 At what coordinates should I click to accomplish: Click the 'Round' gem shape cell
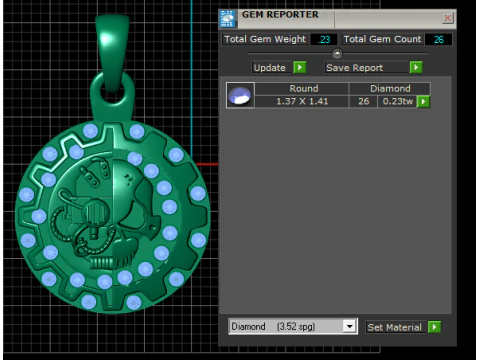(302, 89)
